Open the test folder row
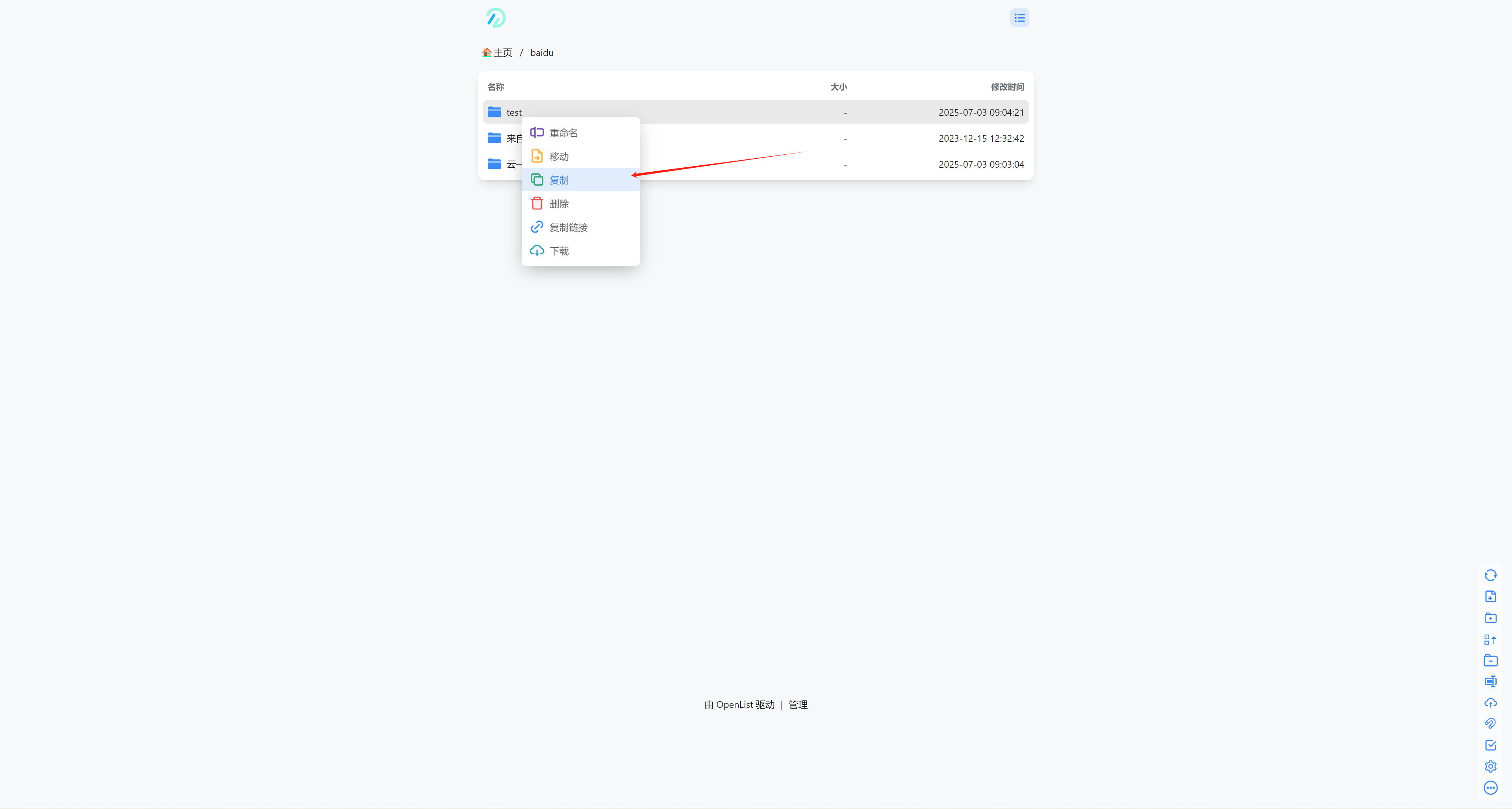The height and width of the screenshot is (809, 1512). (756, 112)
